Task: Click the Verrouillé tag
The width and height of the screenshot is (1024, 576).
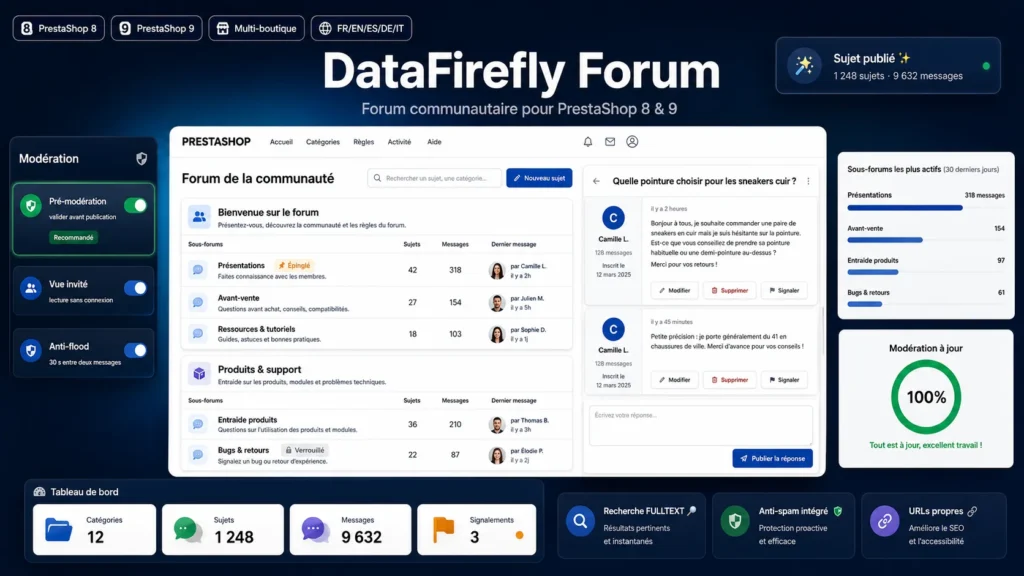Action: 305,451
